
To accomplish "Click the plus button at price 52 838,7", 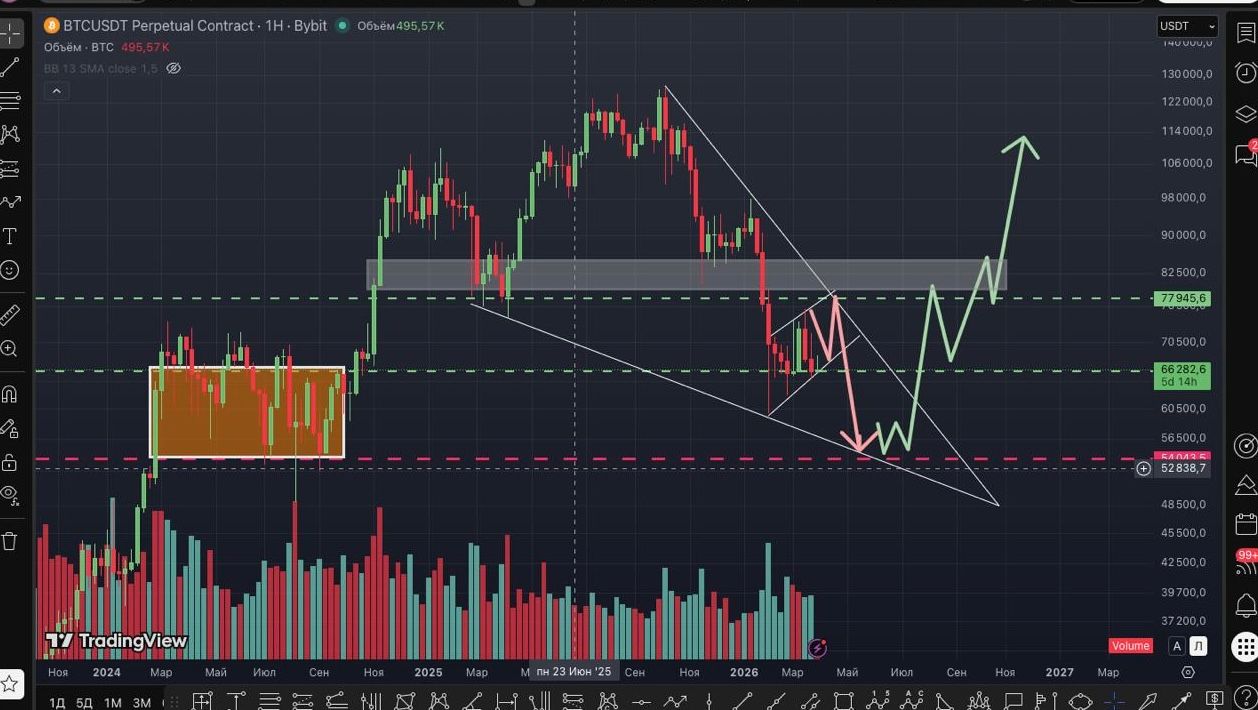I will pos(1143,469).
